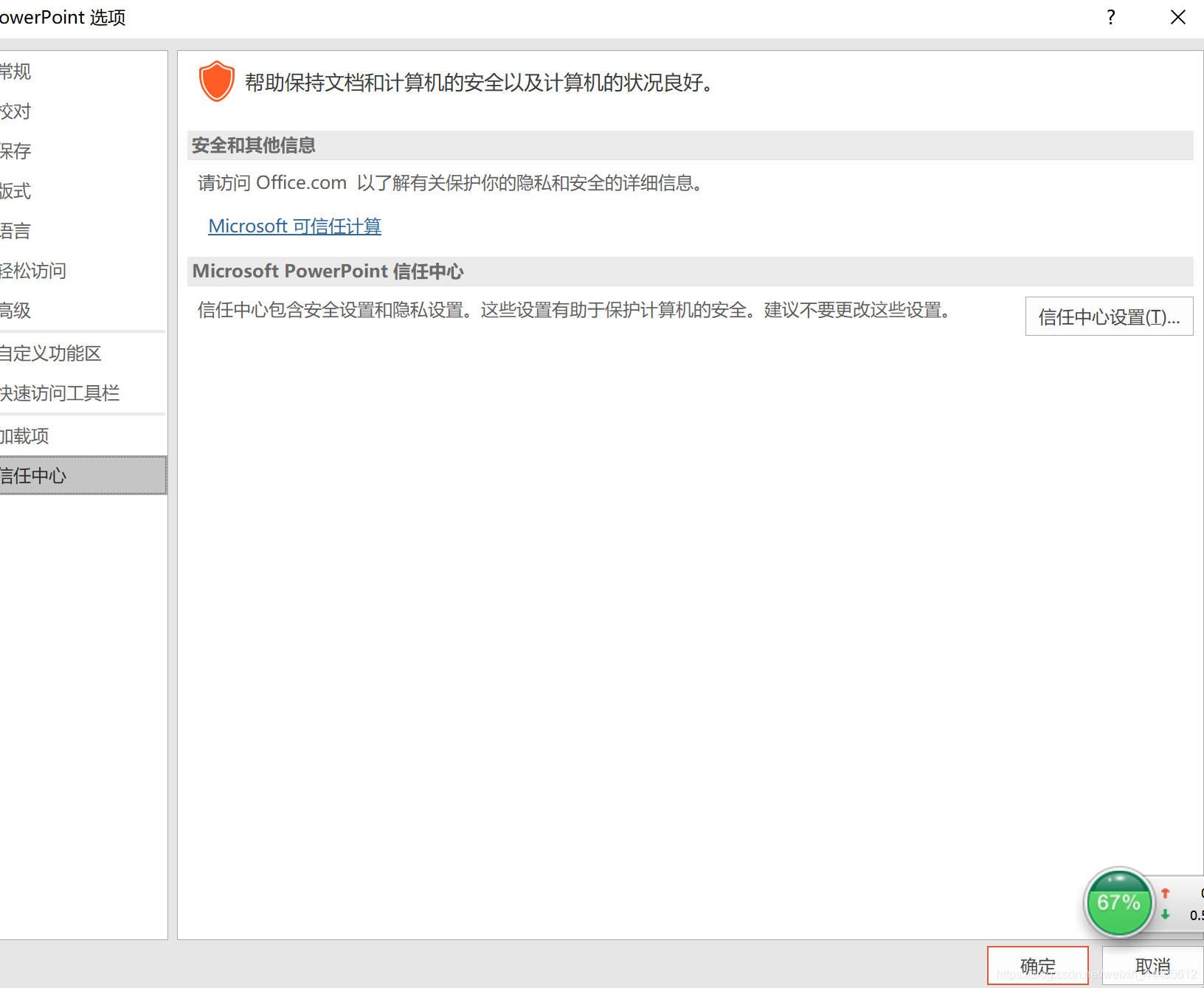Screen dimensions: 1204x988
Task: Open the 版式 (Typography) category
Action: click(83, 191)
